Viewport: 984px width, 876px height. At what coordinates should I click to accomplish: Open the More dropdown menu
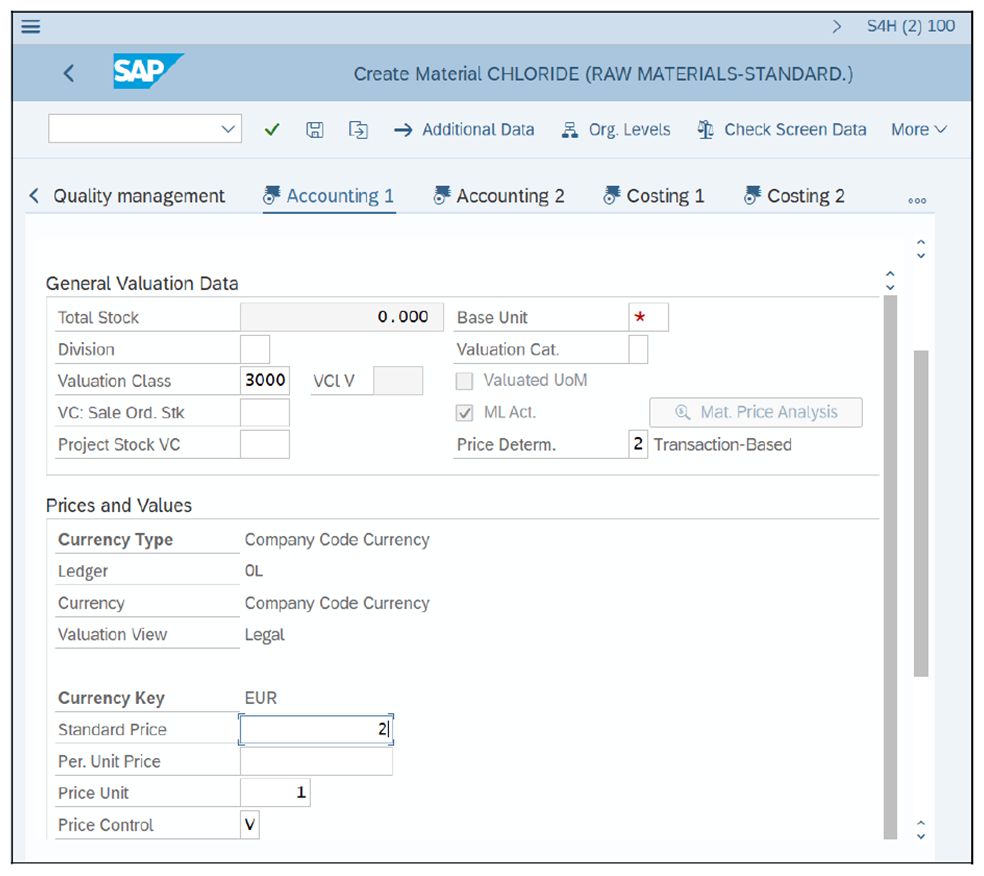(x=917, y=129)
